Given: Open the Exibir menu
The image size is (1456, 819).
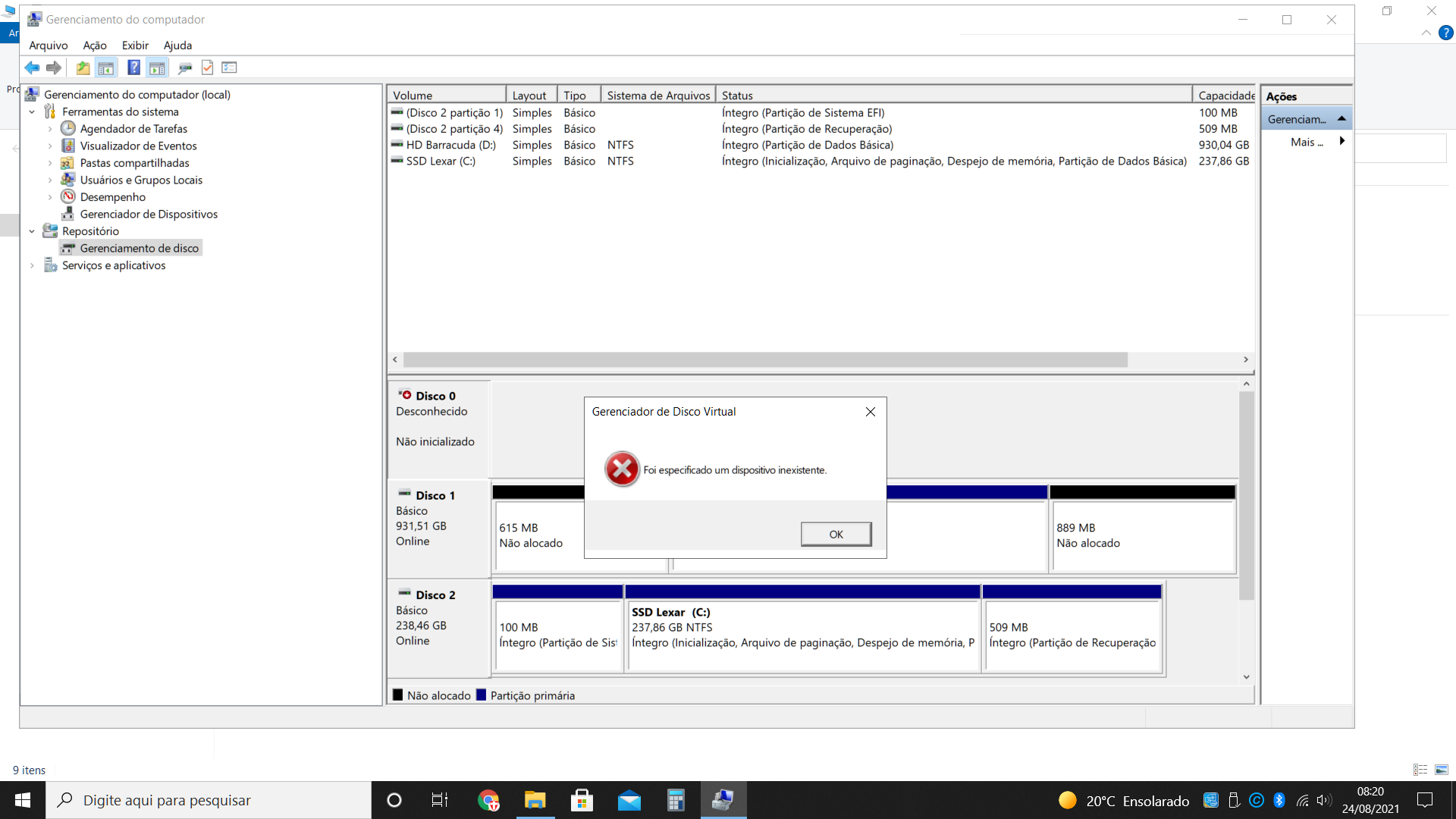Looking at the screenshot, I should (135, 45).
